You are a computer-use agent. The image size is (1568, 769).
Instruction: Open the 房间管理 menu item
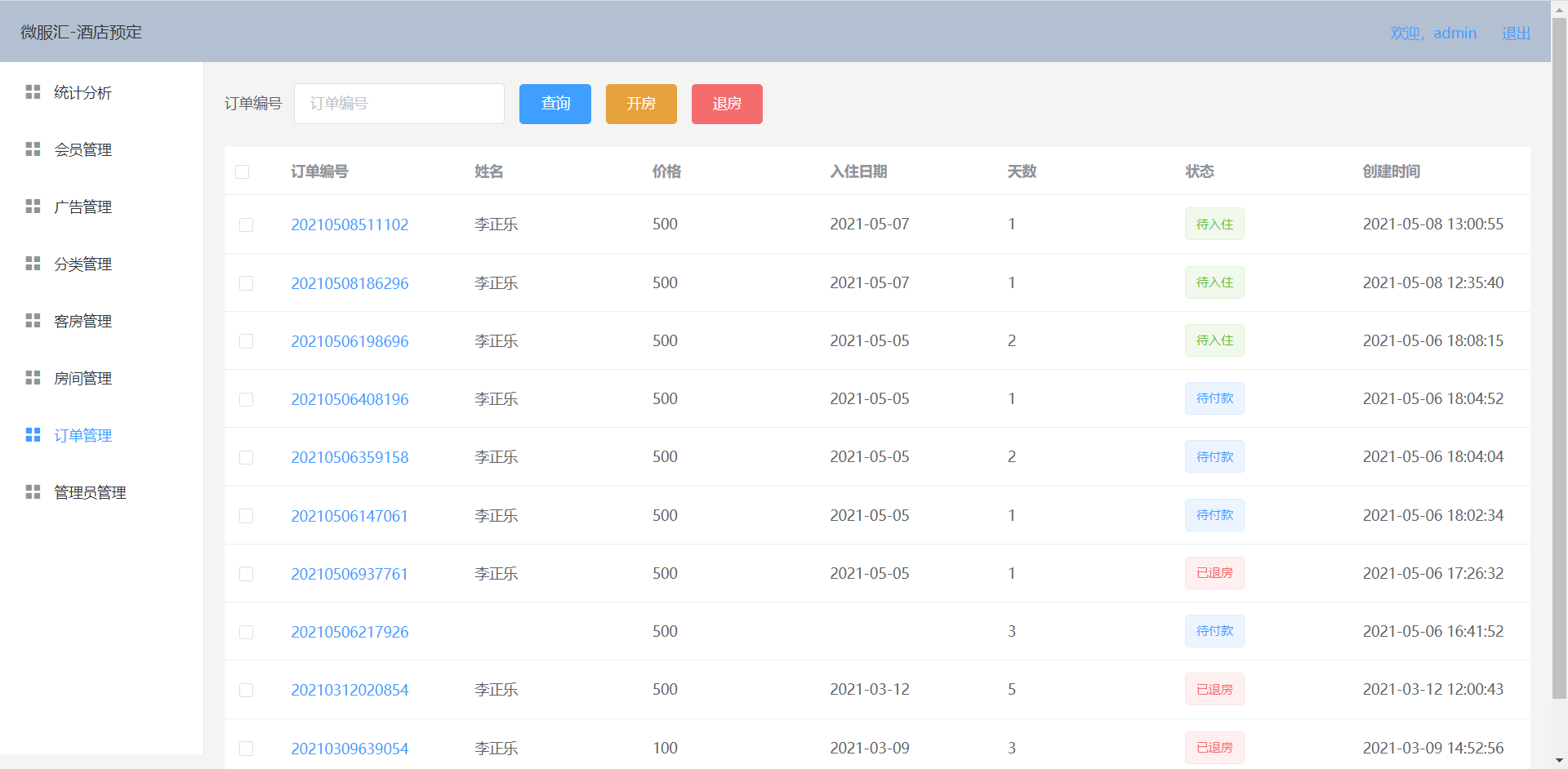101,378
